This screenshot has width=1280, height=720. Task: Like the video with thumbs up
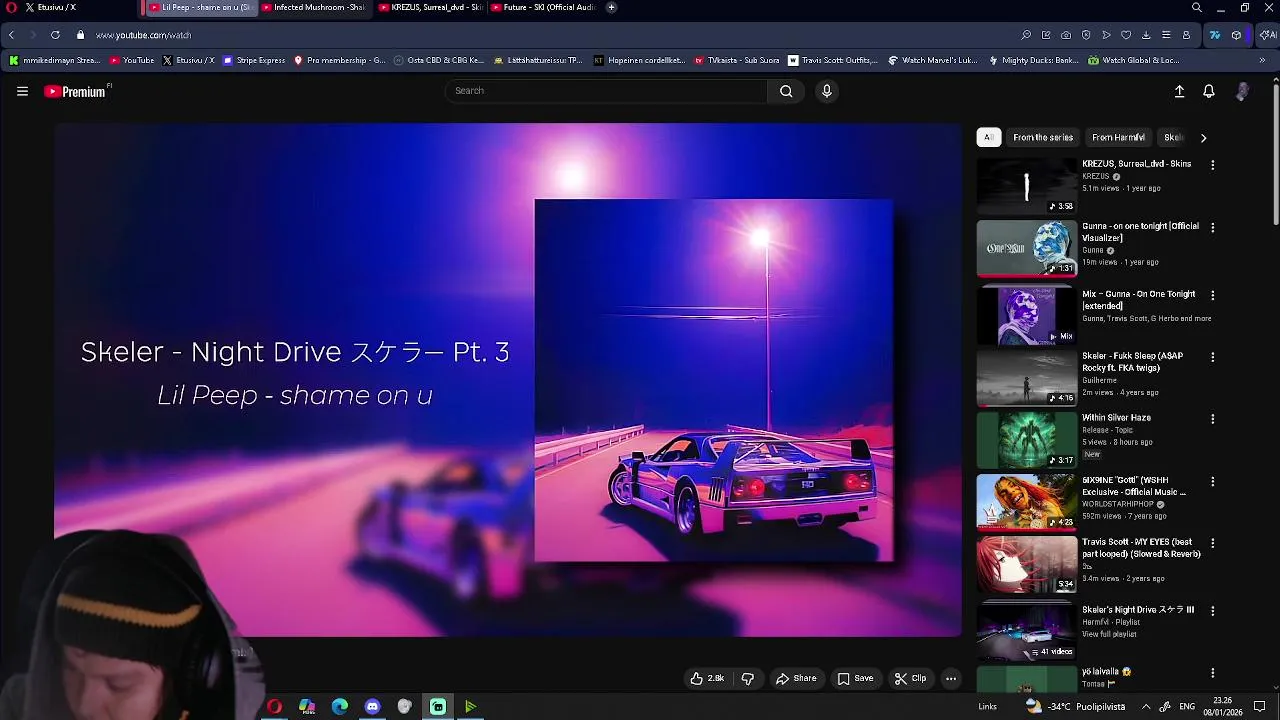point(707,678)
